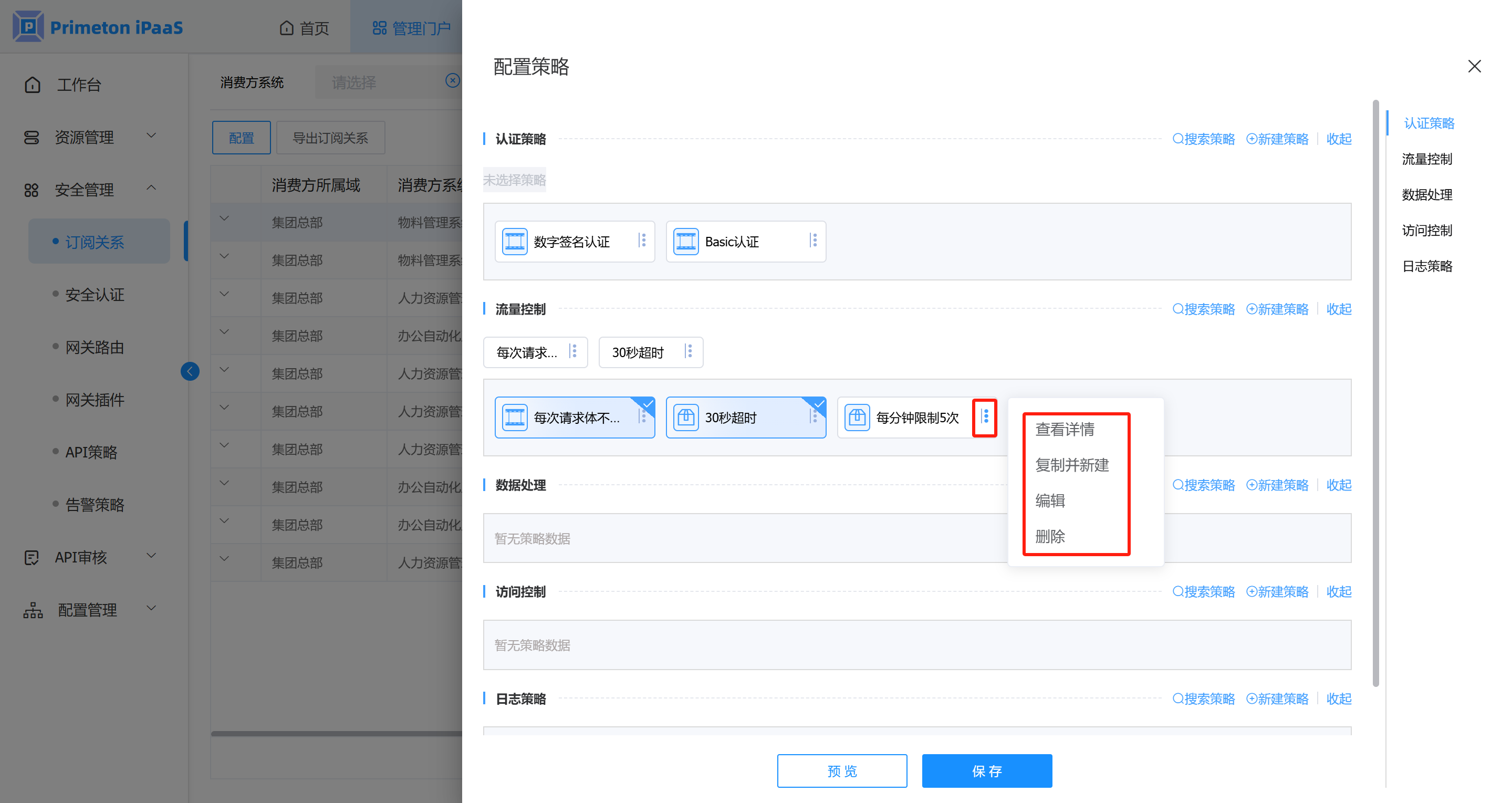
Task: Click the drawer's vertical scrollbar
Action: pyautogui.click(x=1375, y=392)
